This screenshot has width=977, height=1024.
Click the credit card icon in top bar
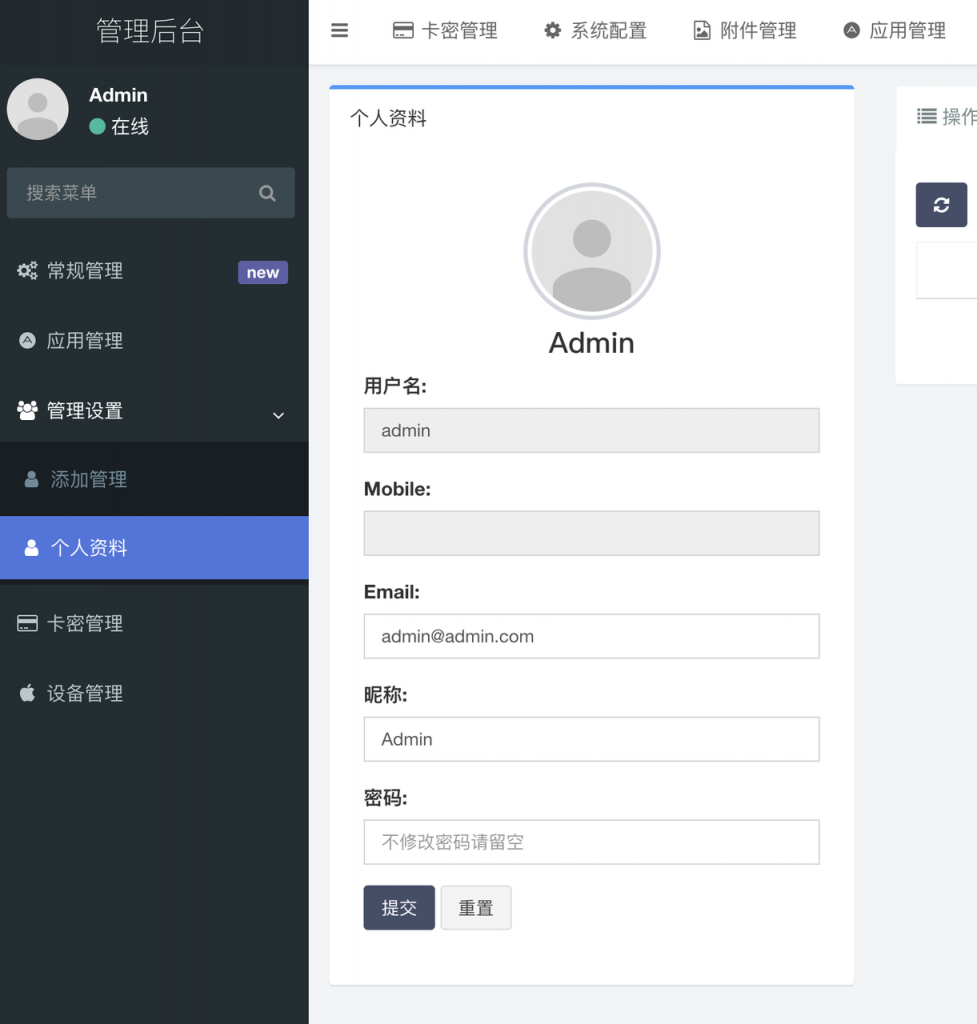pyautogui.click(x=403, y=31)
